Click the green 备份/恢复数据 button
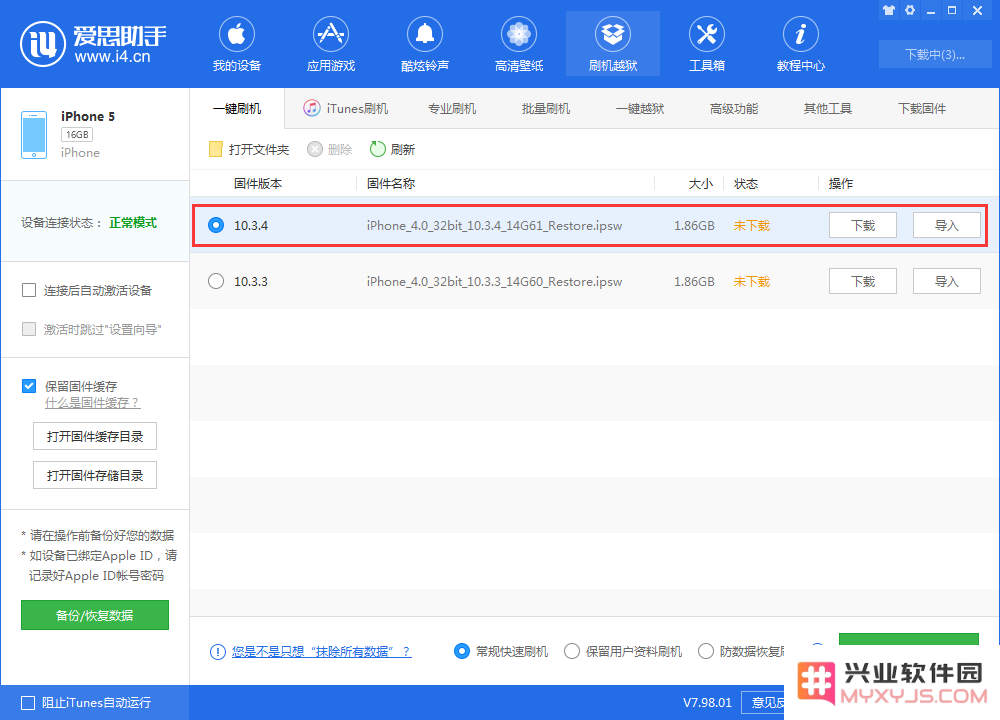Screen dimensions: 1000x720 click(95, 615)
